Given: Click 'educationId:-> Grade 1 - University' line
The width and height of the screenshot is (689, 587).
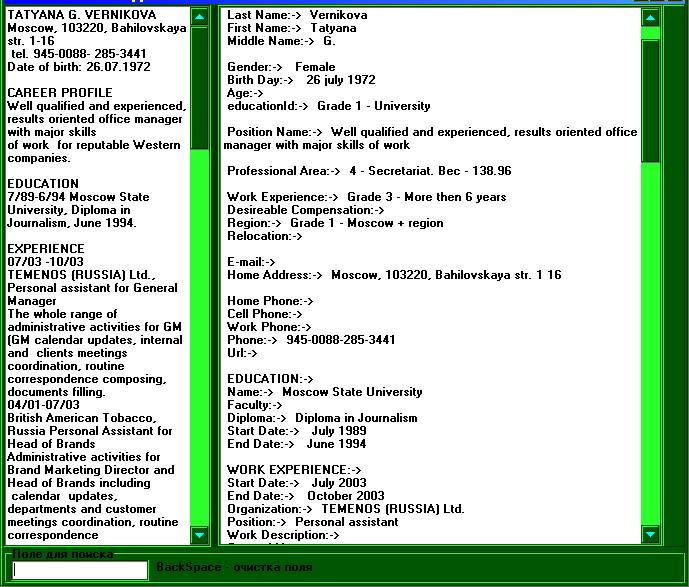Looking at the screenshot, I should [x=329, y=106].
